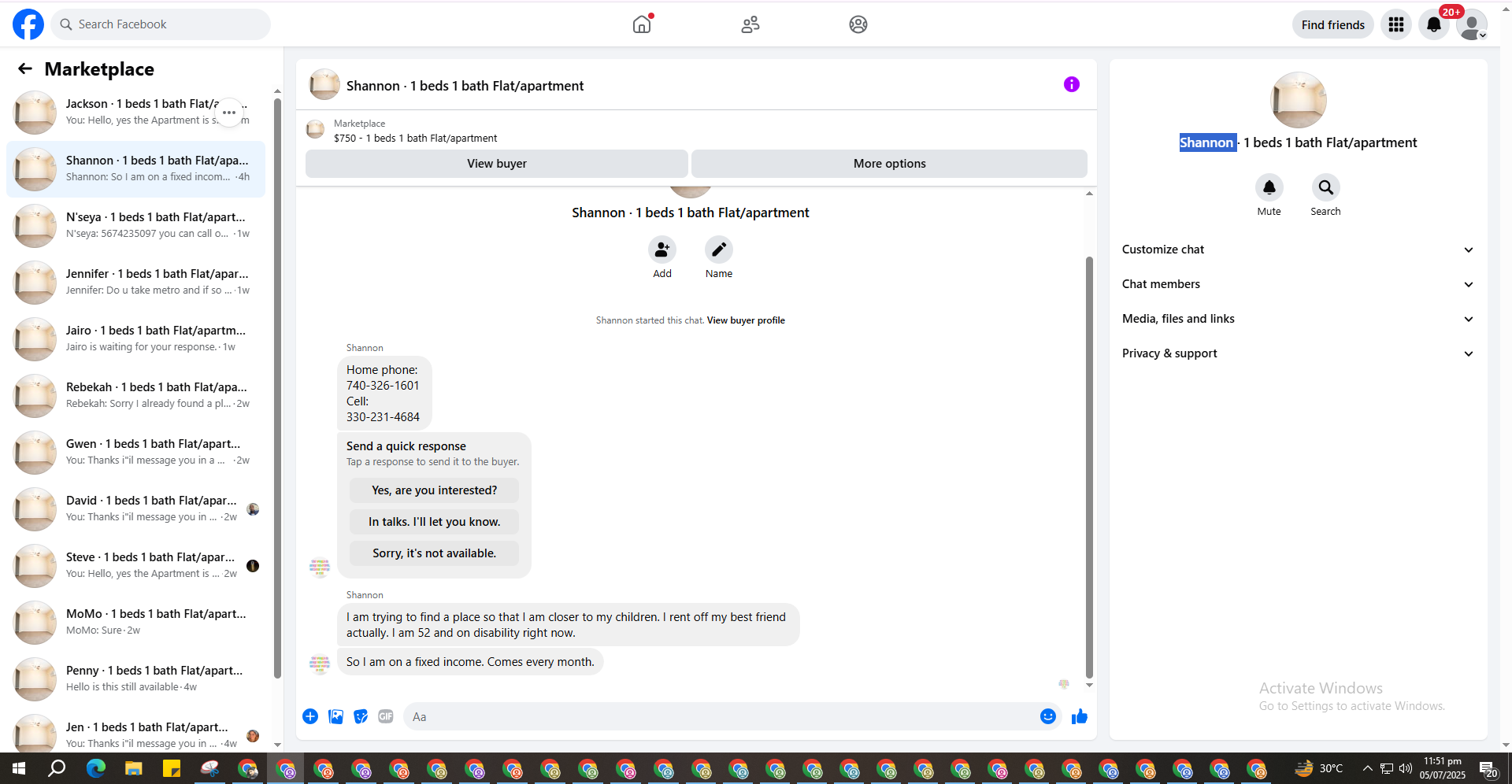This screenshot has height=784, width=1512.
Task: Send a thumbs-up like
Action: (x=1080, y=716)
